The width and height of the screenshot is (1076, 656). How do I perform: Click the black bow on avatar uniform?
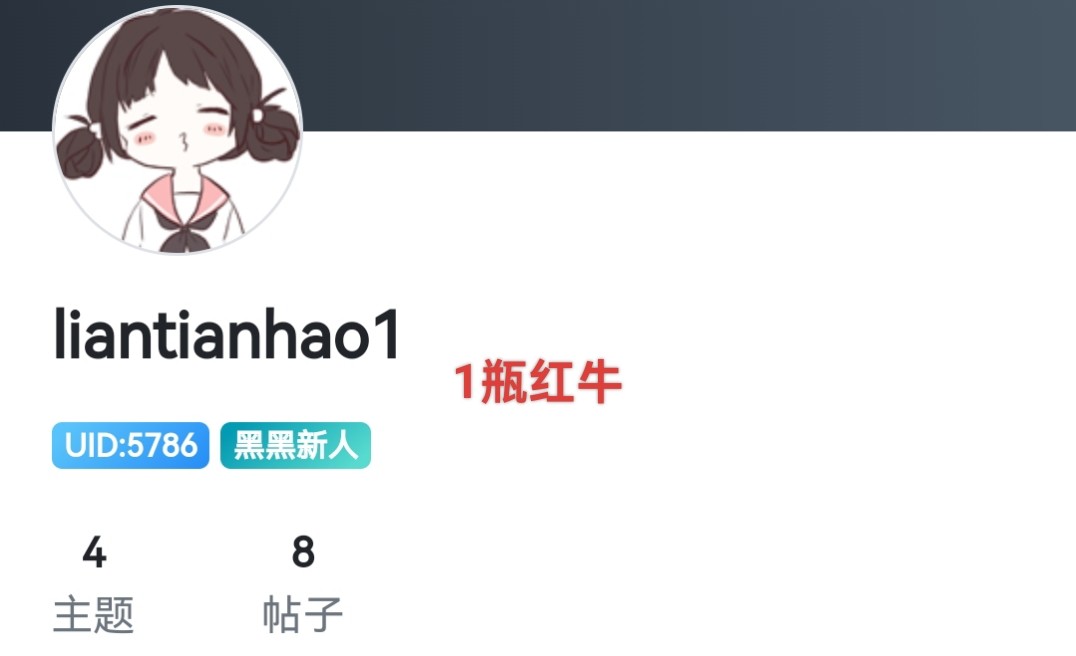182,230
